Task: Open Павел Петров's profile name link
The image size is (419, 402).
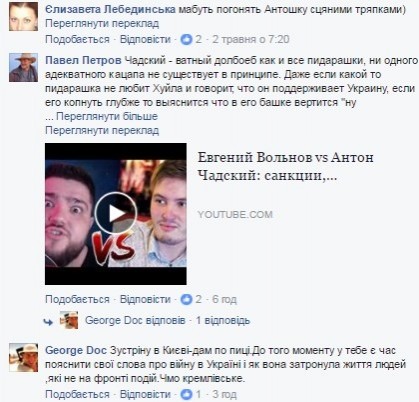Action: 83,61
